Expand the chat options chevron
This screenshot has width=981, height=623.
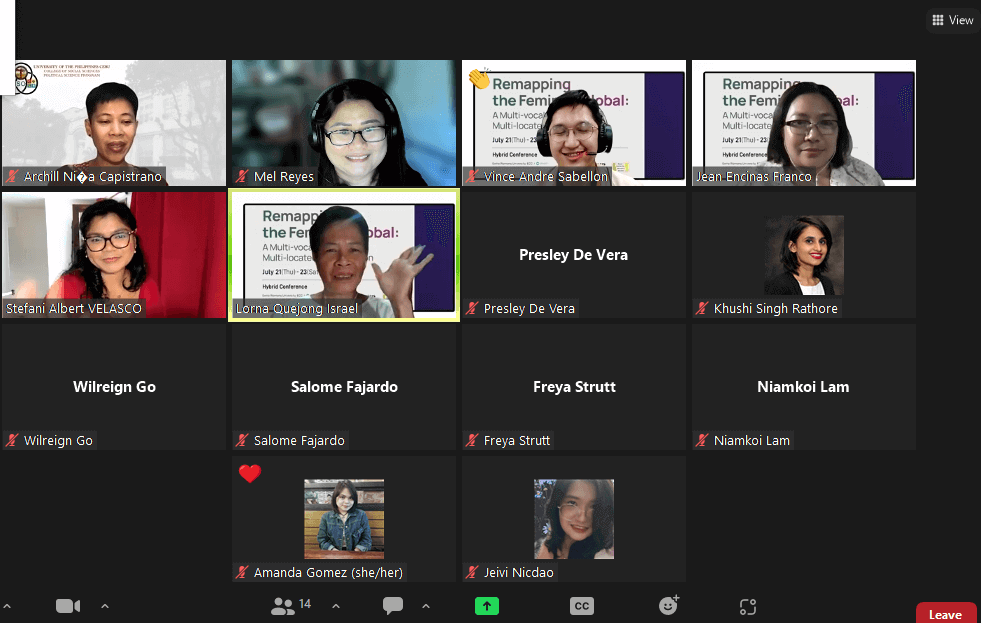pos(426,606)
